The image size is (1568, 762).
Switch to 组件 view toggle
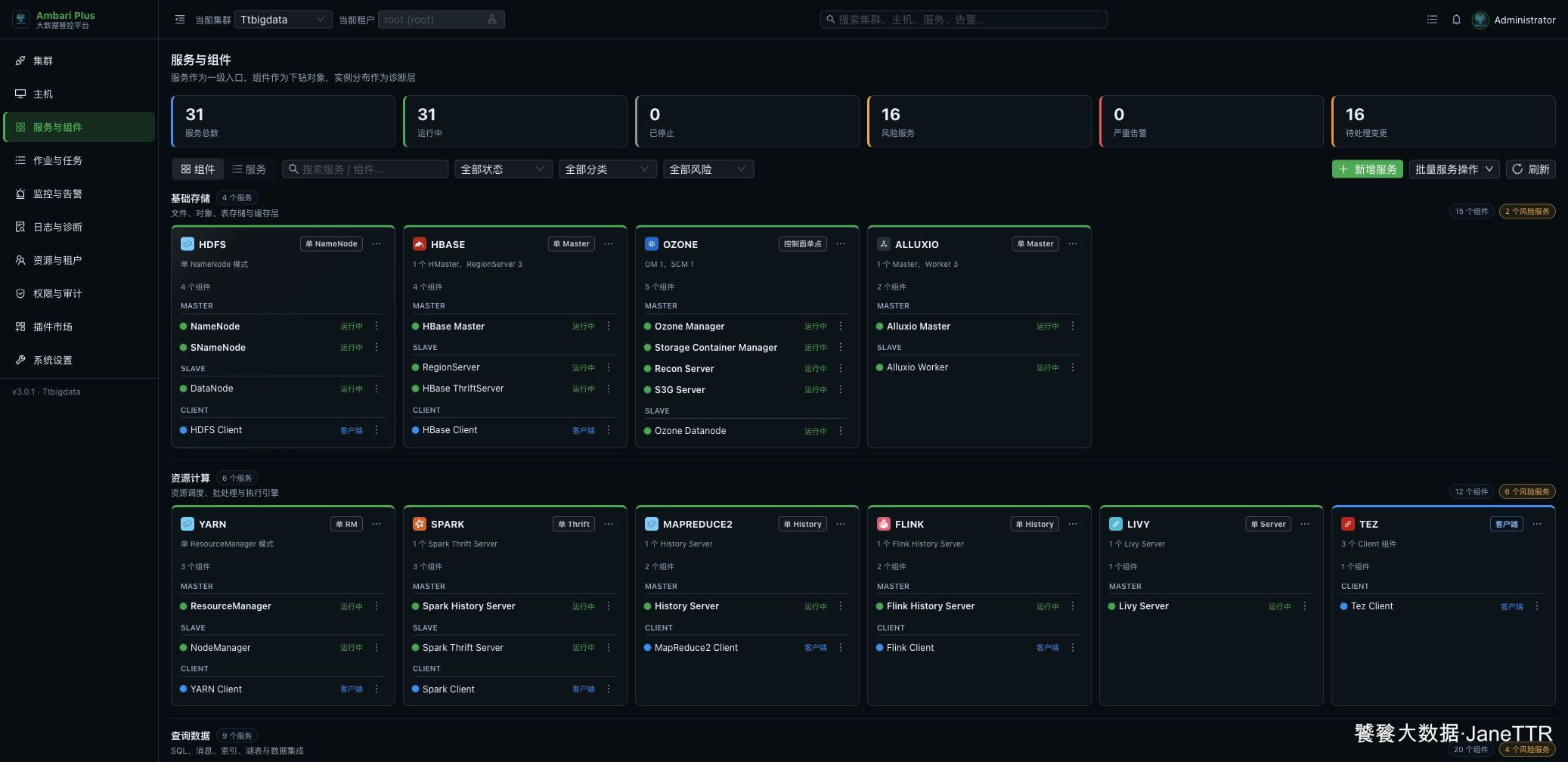coord(198,169)
